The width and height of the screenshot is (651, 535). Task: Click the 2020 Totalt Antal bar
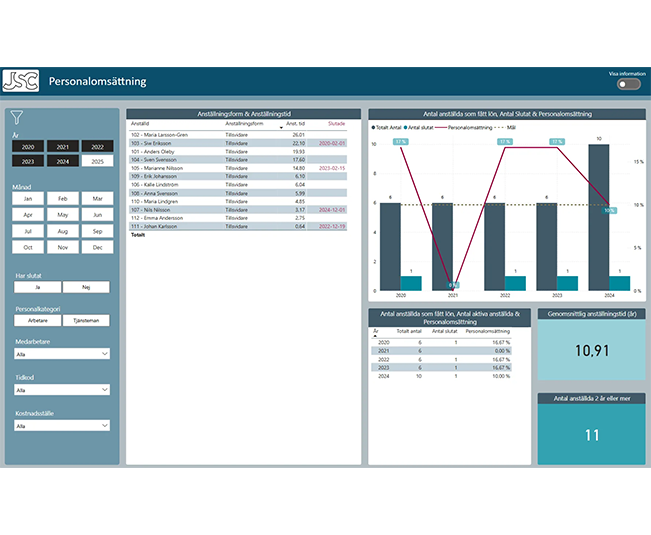coord(390,247)
